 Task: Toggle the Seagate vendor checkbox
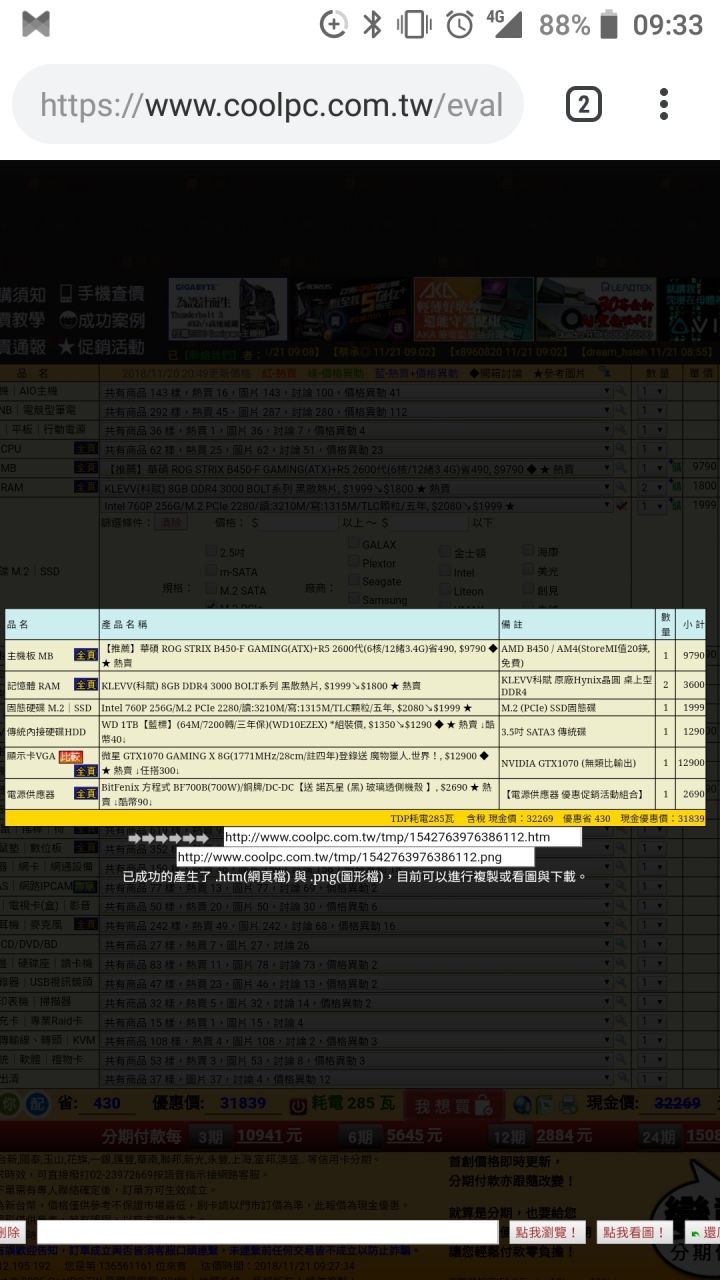[354, 581]
